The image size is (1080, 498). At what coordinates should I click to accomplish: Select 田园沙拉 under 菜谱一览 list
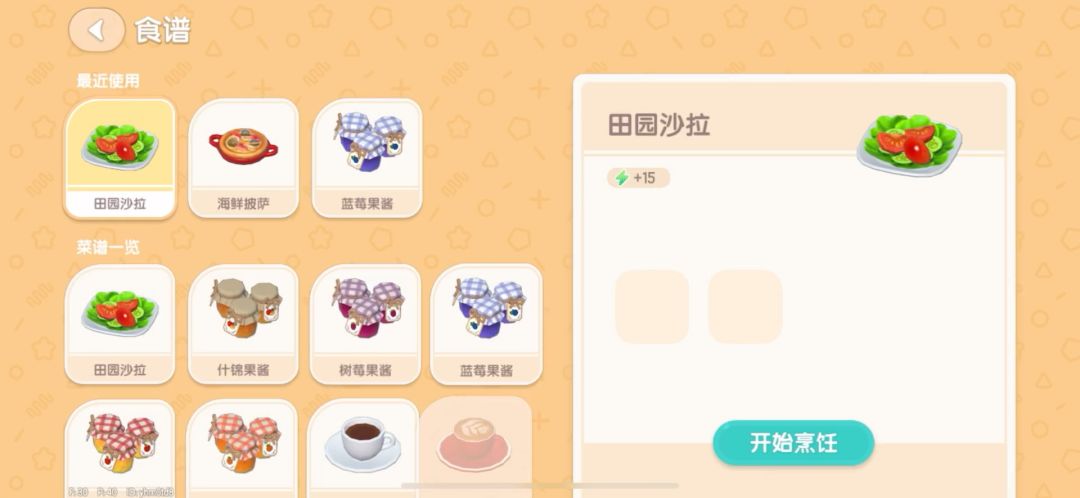[121, 324]
